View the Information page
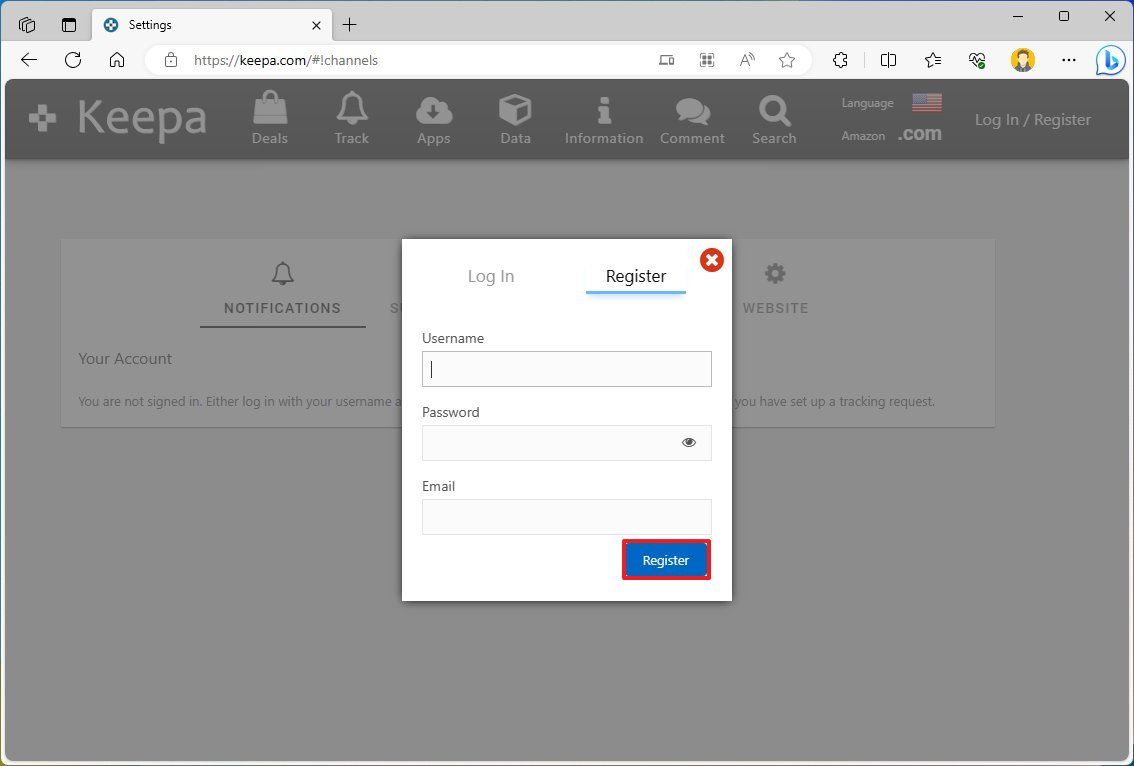Screen dimensions: 1134x766 pos(603,118)
